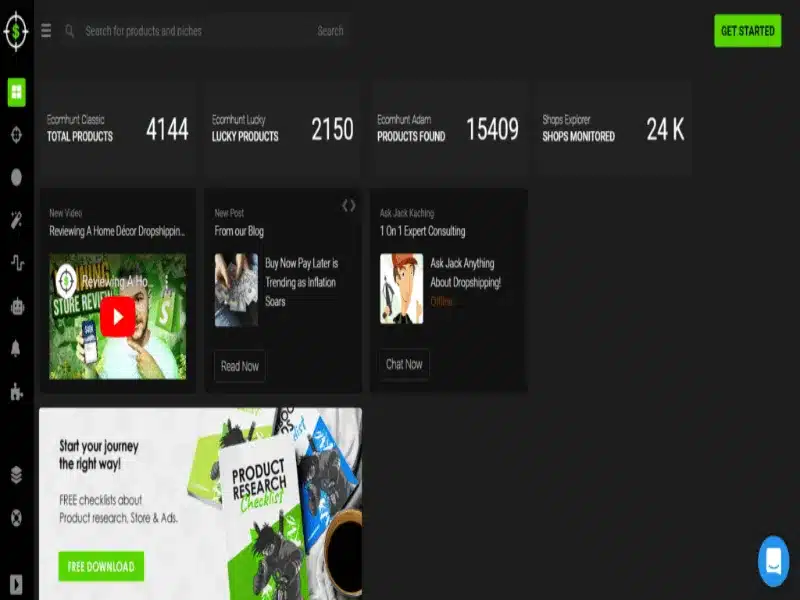Viewport: 800px width, 600px height.
Task: Open the robot sidebar icon
Action: 17,306
